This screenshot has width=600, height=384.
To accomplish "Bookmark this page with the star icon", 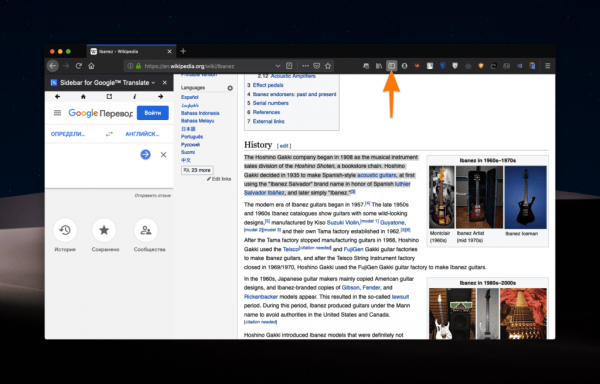I will point(328,66).
